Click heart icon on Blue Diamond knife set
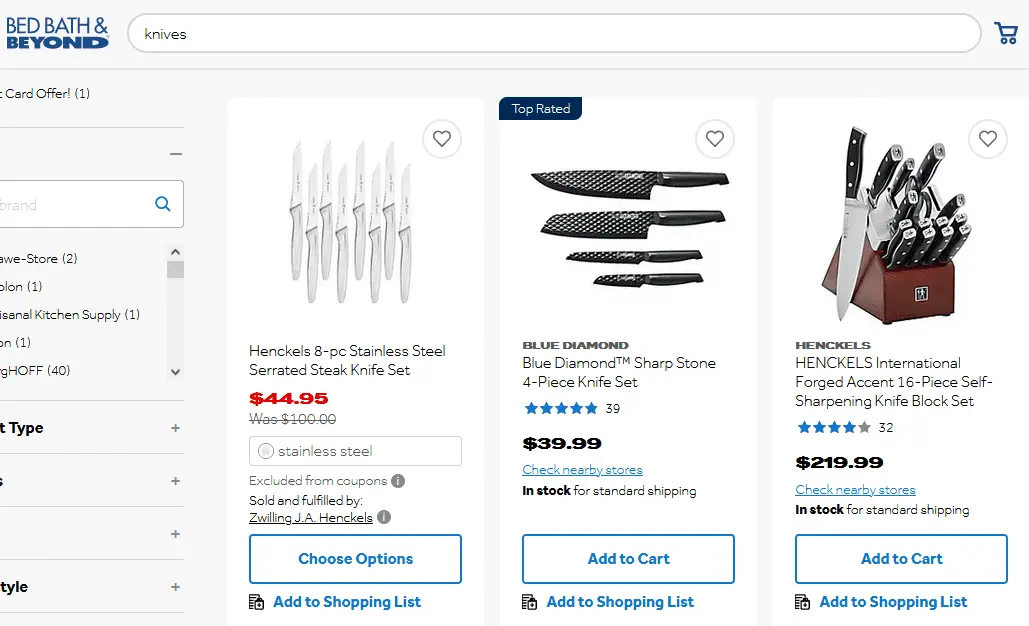1029x626 pixels. click(715, 139)
